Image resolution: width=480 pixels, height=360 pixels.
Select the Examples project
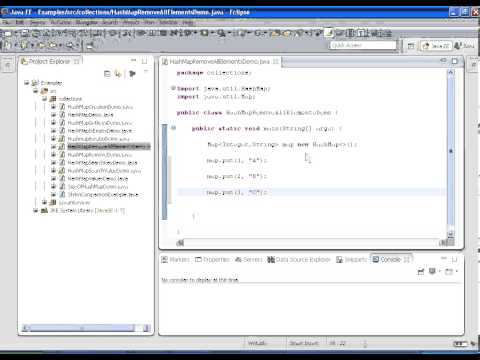click(51, 83)
